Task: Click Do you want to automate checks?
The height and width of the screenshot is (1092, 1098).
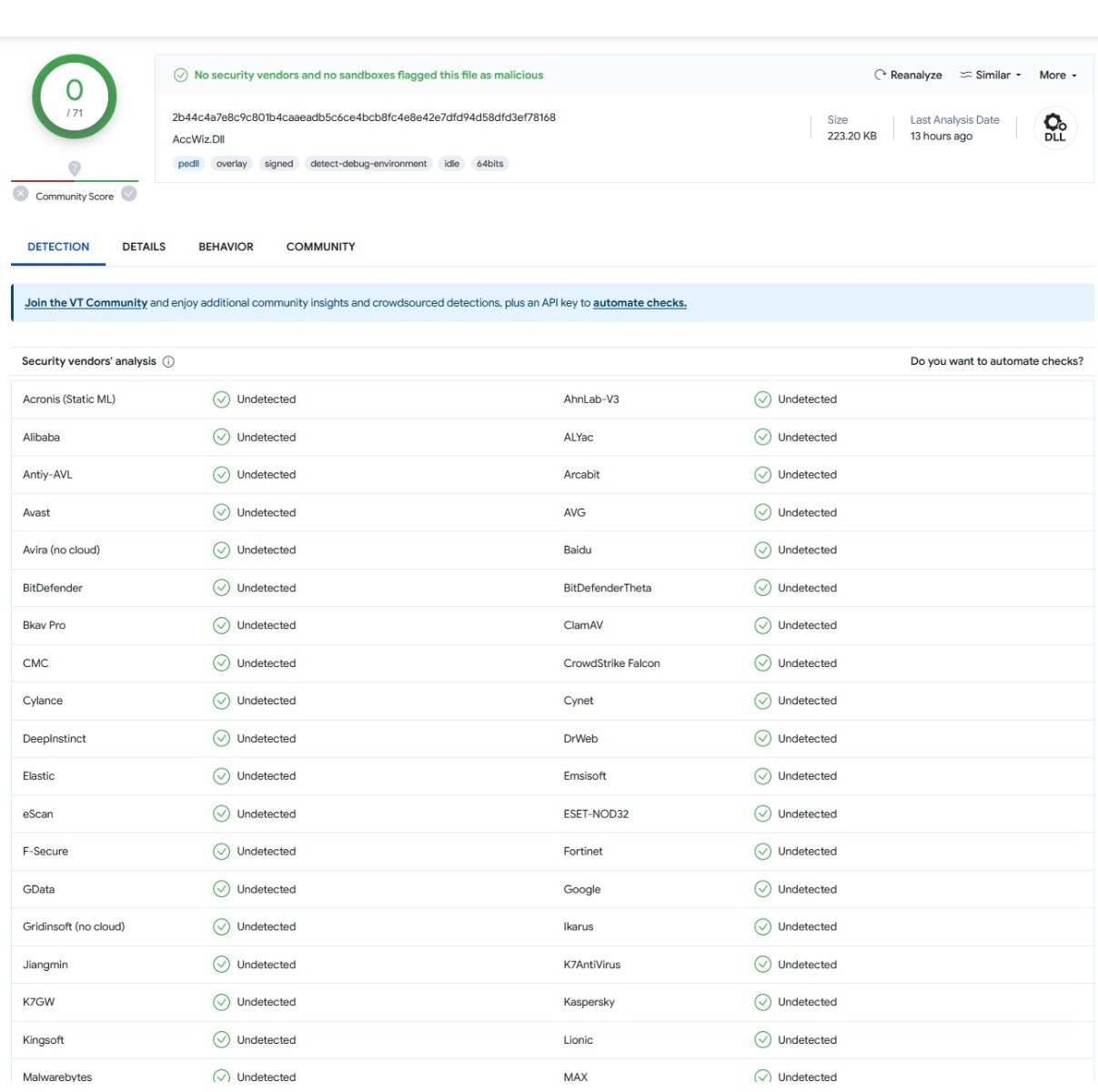Action: [x=997, y=361]
